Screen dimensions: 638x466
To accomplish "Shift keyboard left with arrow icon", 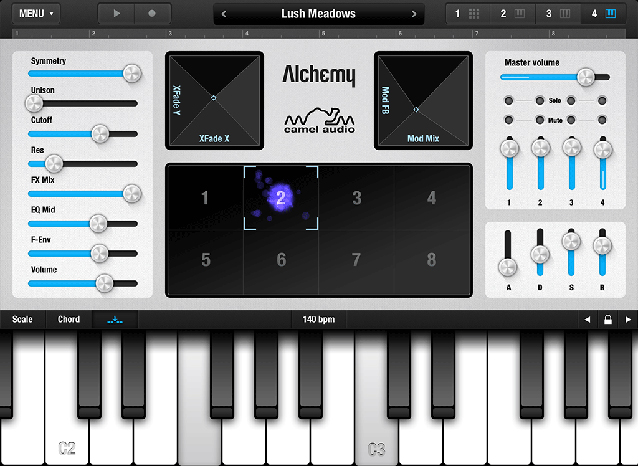I will pos(587,319).
